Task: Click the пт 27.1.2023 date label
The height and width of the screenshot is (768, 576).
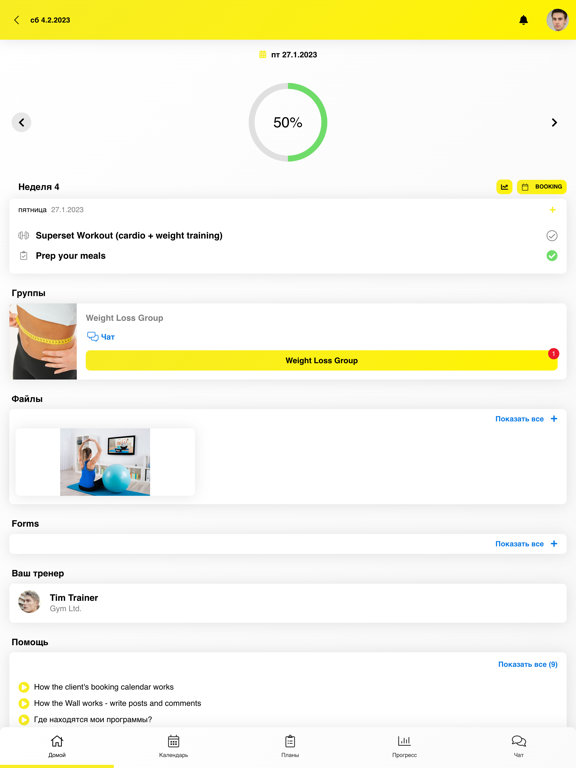Action: click(294, 54)
